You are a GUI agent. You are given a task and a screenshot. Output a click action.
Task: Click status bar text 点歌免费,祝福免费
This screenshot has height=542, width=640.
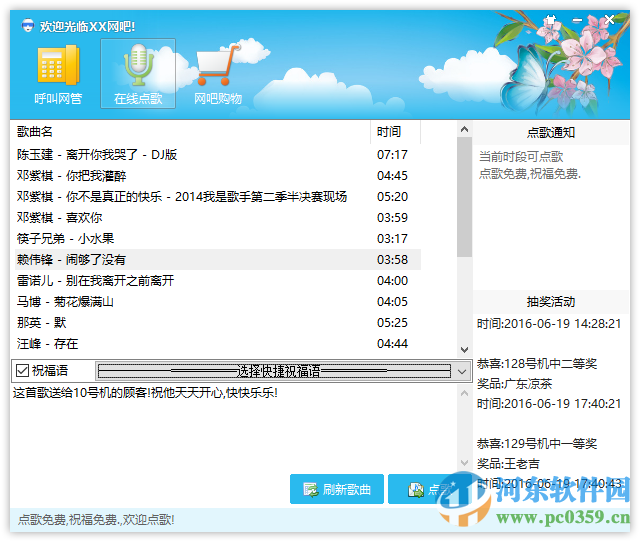pos(96,520)
